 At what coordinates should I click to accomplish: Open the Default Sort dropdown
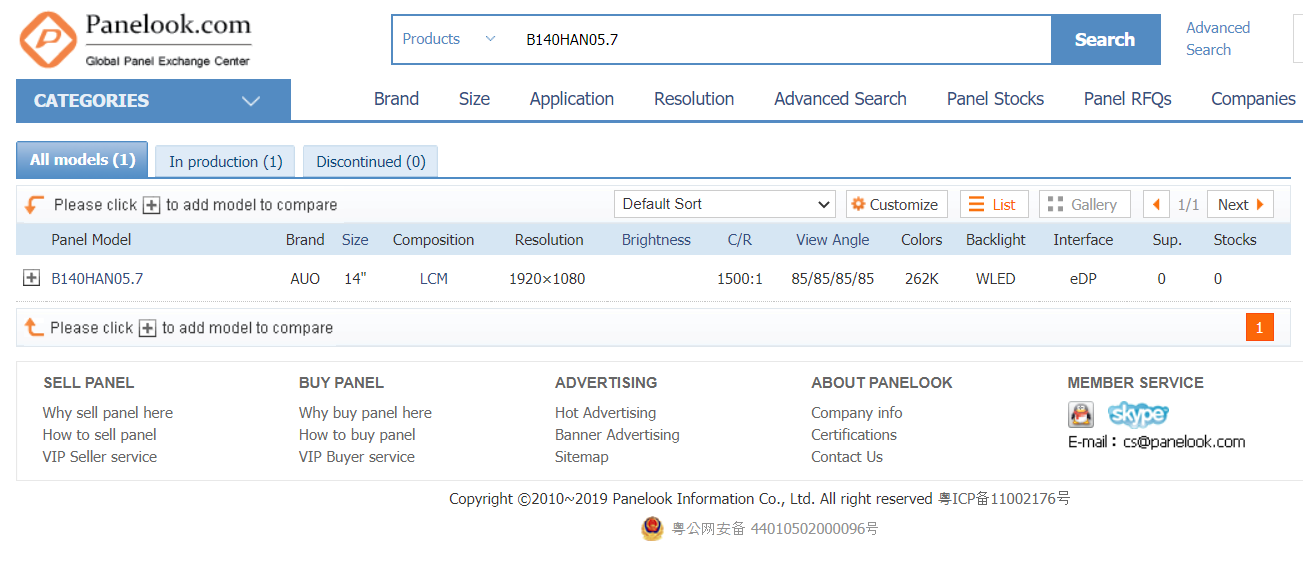coord(725,204)
